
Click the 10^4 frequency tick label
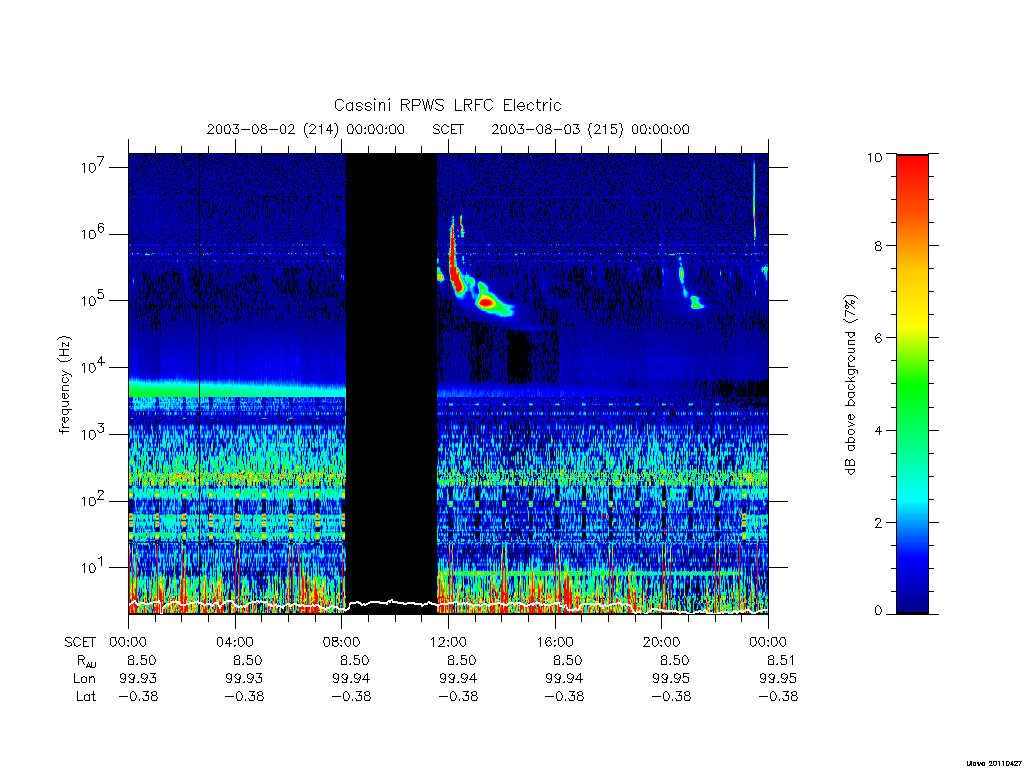[x=94, y=368]
